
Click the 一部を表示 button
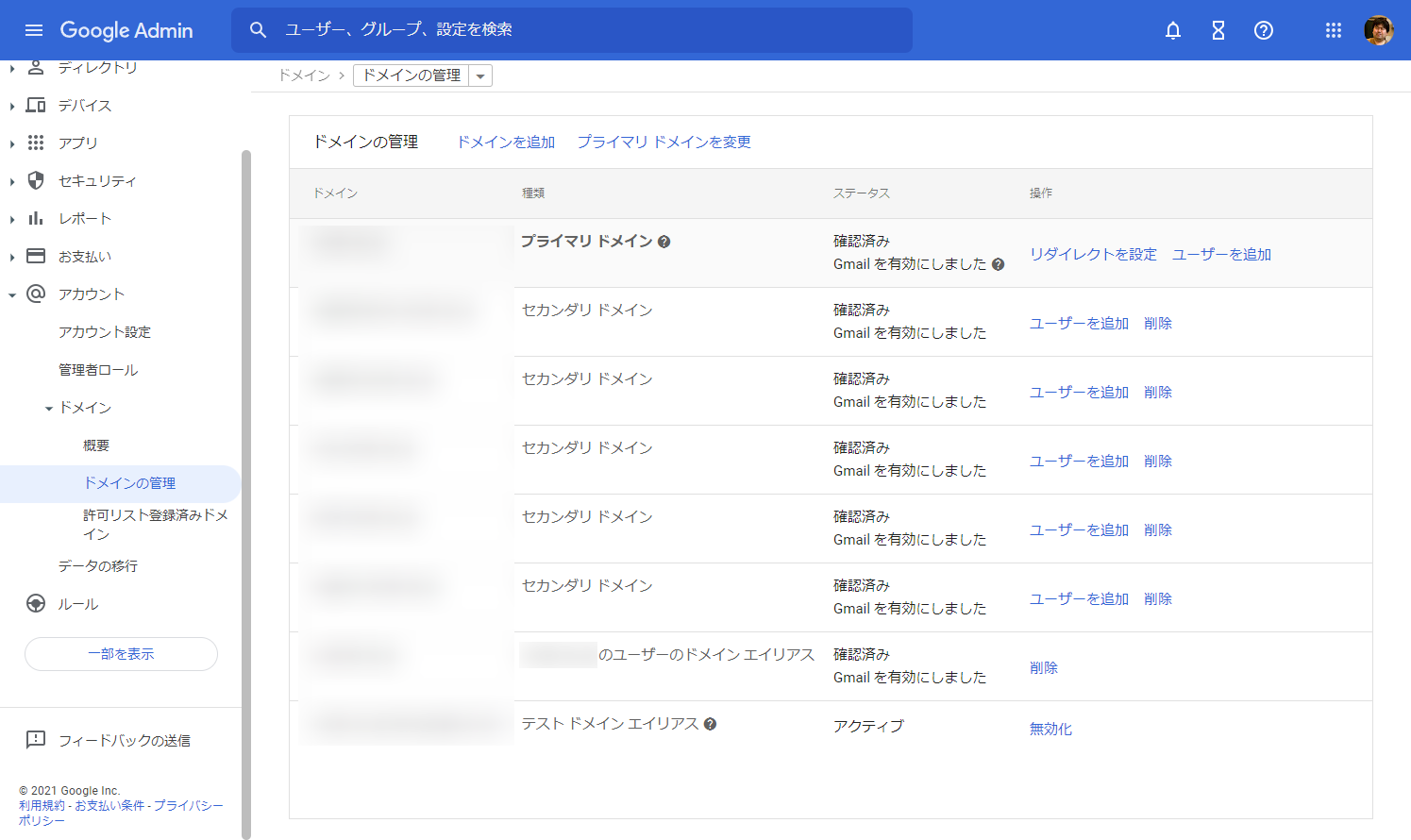coord(121,654)
